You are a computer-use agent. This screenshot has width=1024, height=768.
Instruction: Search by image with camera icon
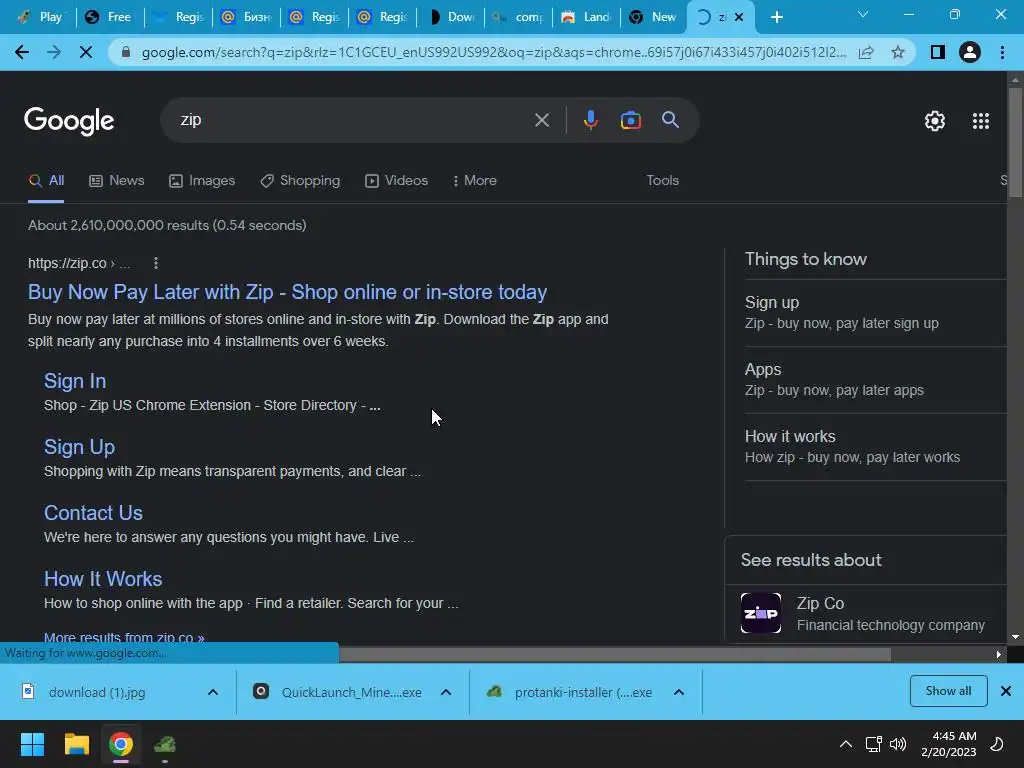(x=630, y=120)
